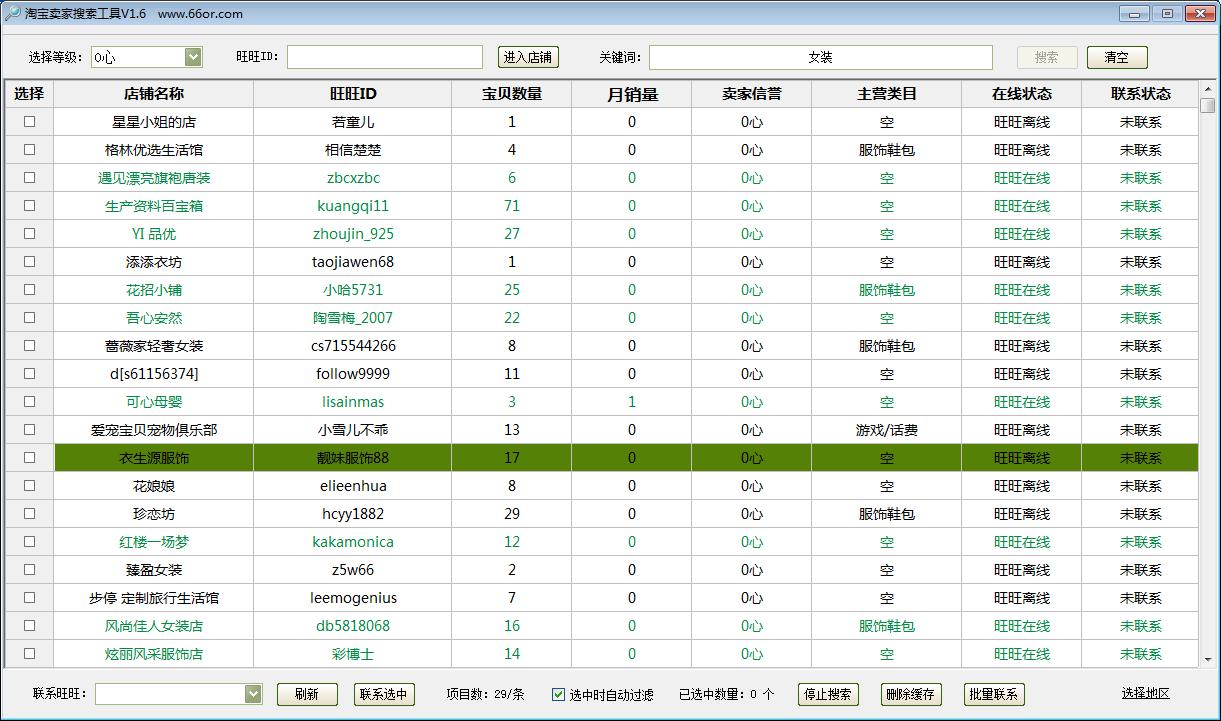
Task: Select the checkbox beside 可心母婴
Action: (29, 401)
